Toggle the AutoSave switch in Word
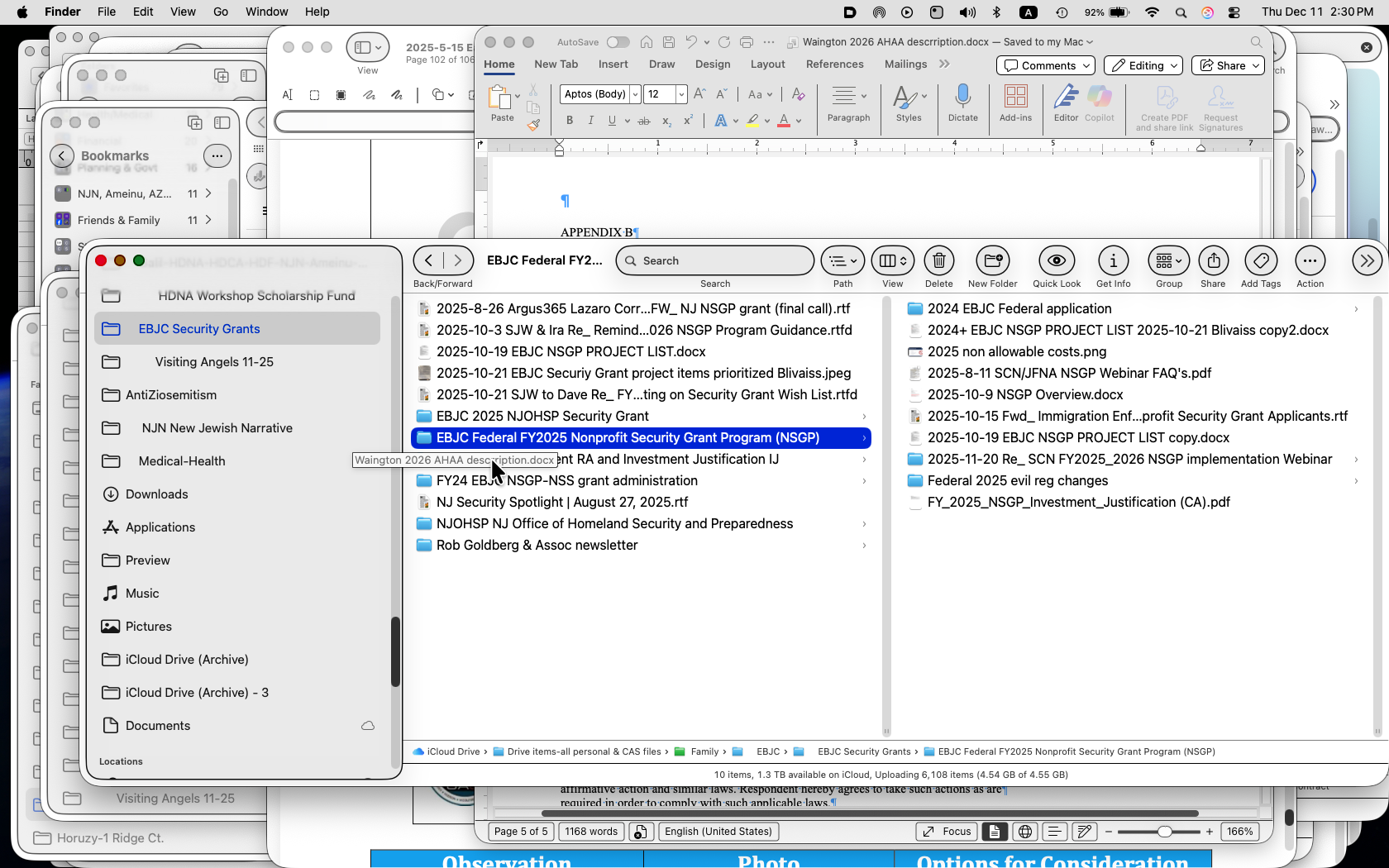The width and height of the screenshot is (1389, 868). [x=618, y=42]
